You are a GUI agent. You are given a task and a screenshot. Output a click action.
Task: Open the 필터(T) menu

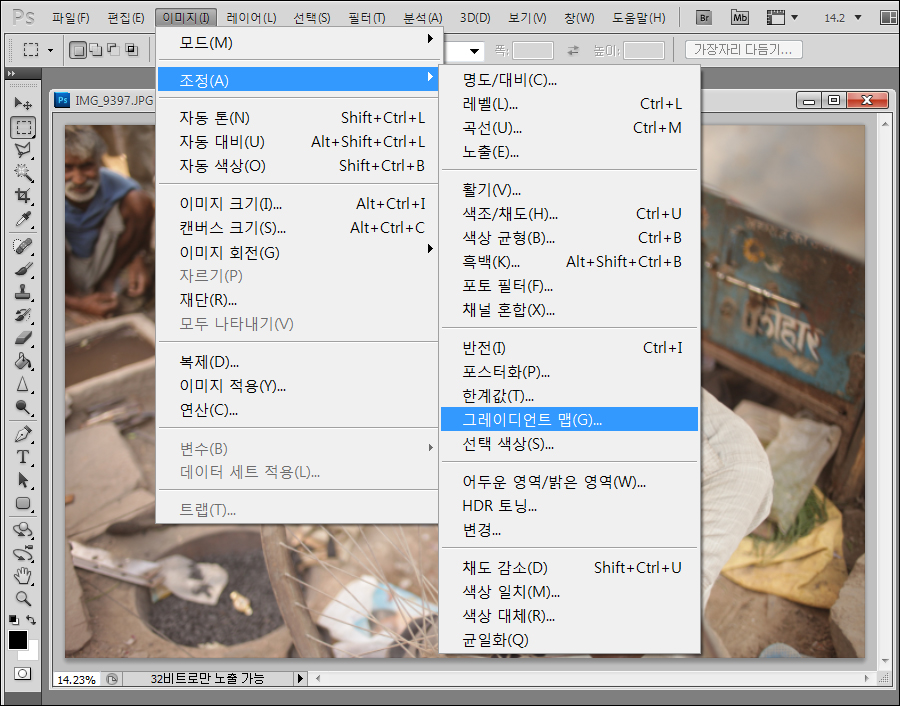367,18
